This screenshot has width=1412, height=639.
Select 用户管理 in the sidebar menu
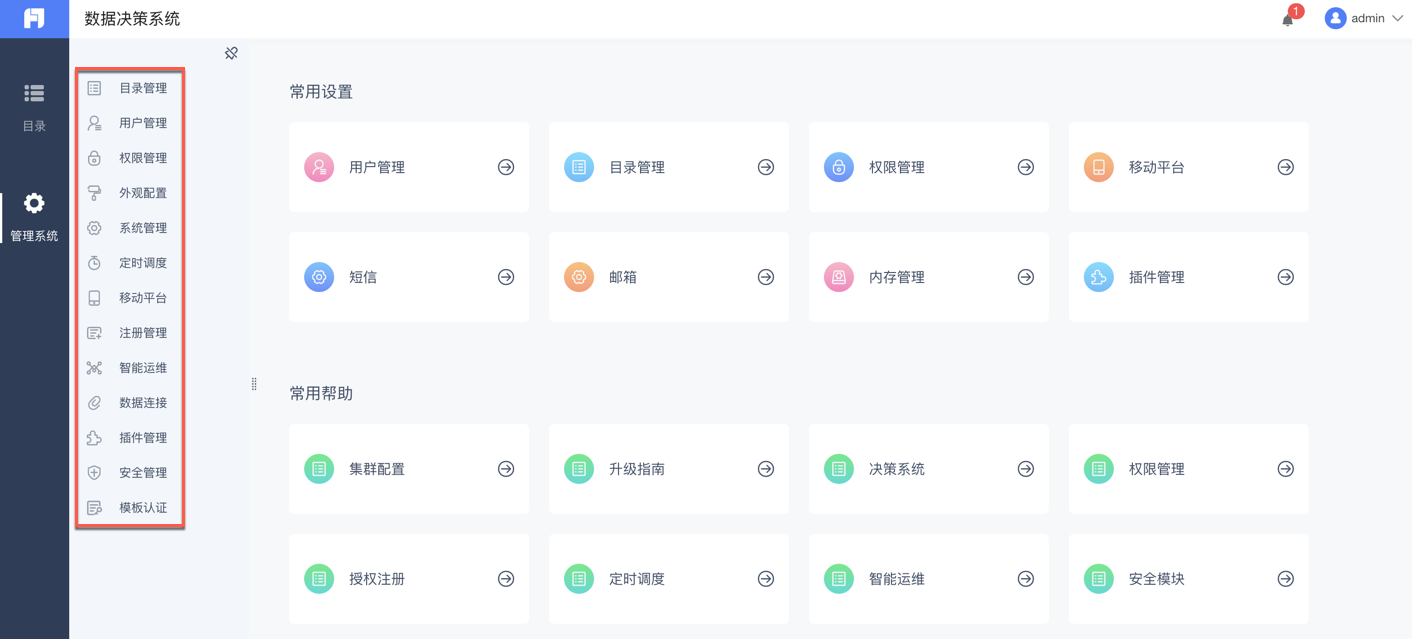pyautogui.click(x=143, y=123)
